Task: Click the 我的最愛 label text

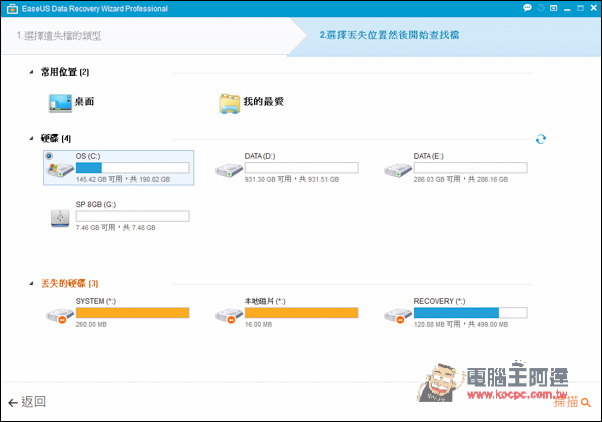Action: (x=264, y=102)
